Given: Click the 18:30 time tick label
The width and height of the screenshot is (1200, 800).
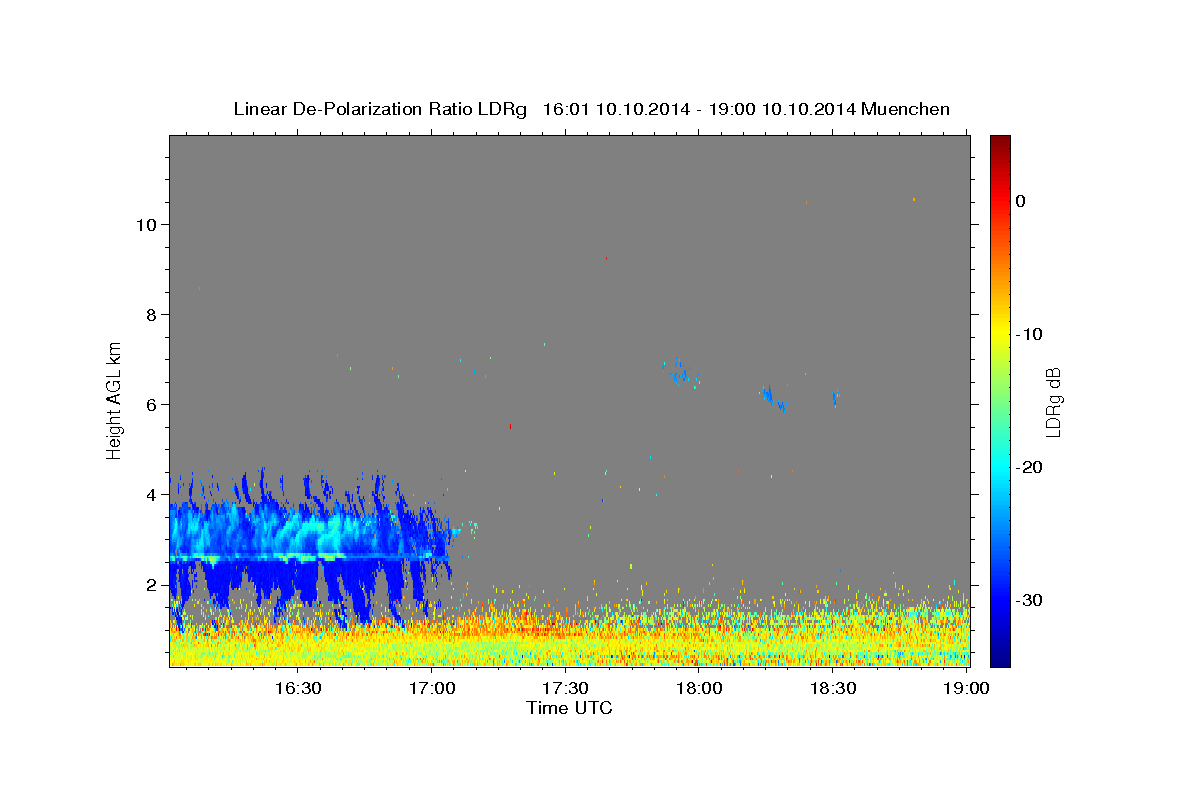Looking at the screenshot, I should 832,688.
